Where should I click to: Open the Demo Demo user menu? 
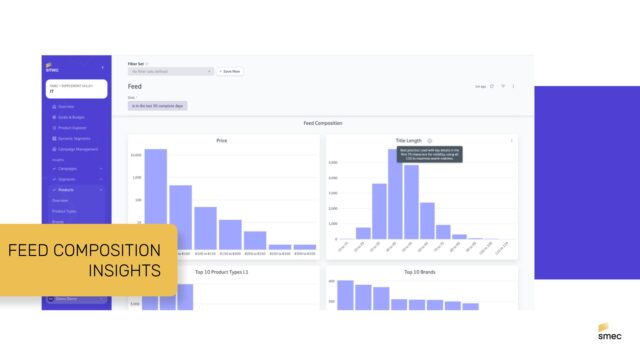tap(76, 299)
